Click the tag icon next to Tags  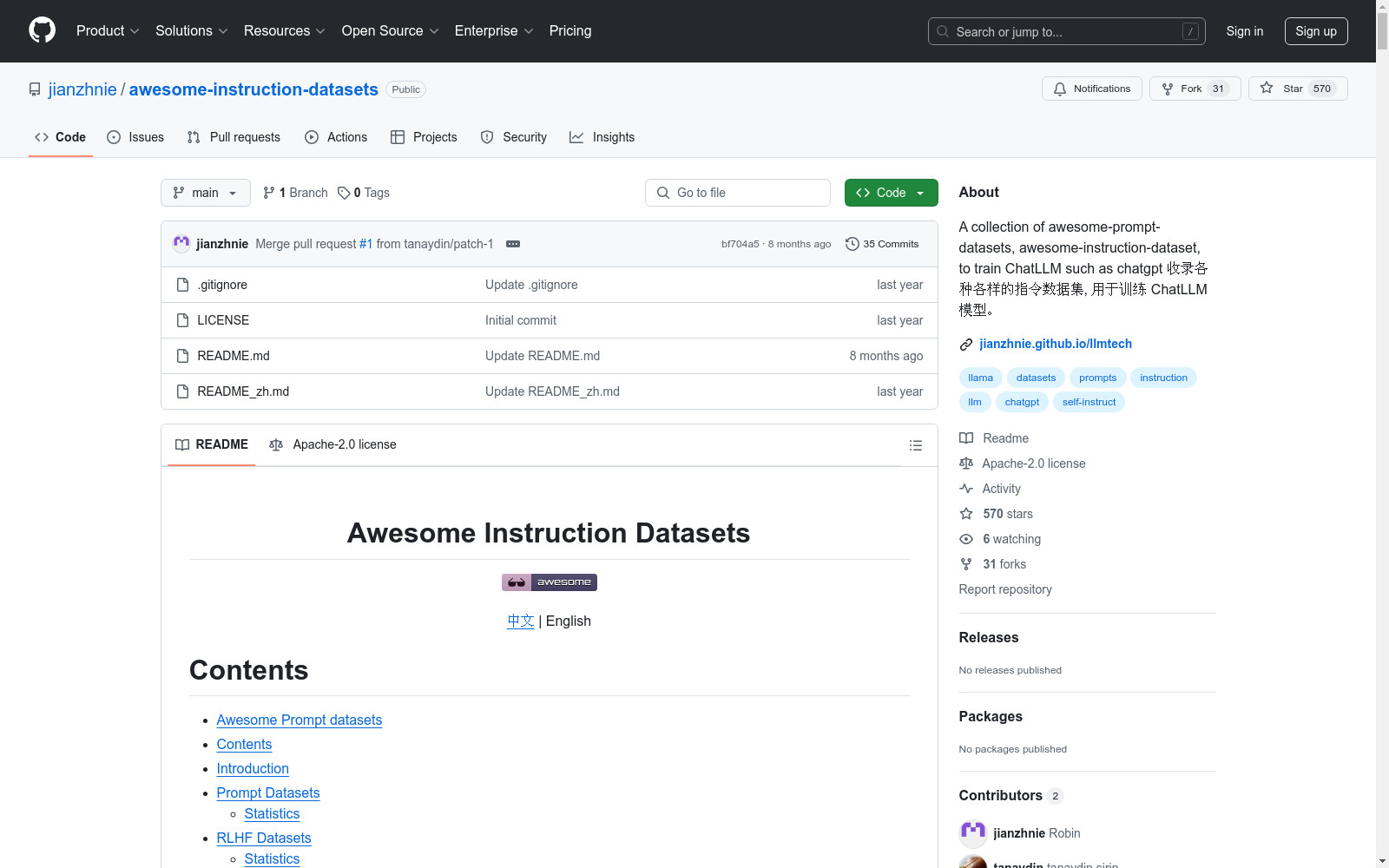pos(344,193)
